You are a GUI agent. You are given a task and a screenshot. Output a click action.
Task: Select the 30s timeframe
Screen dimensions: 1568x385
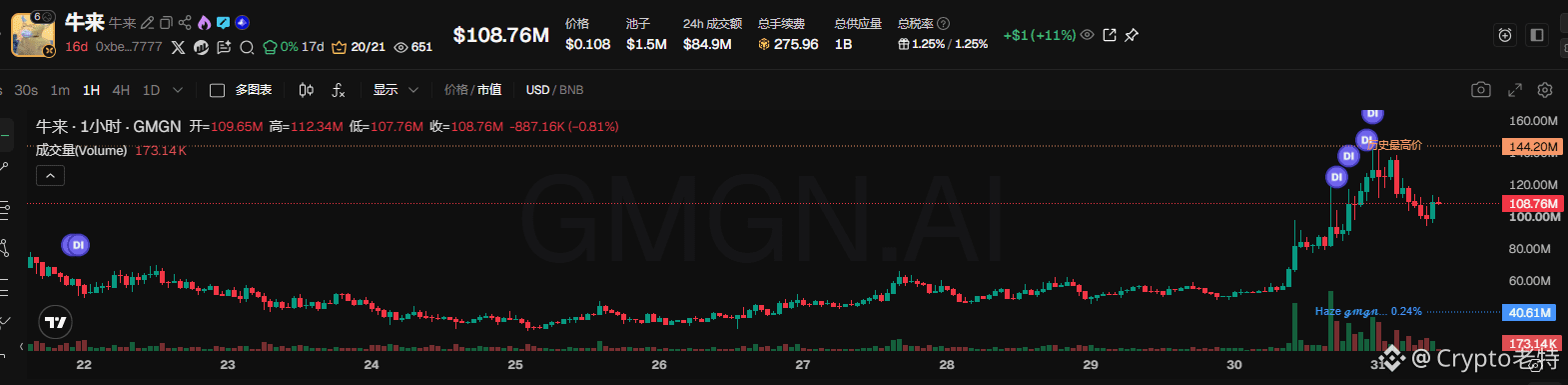[26, 90]
